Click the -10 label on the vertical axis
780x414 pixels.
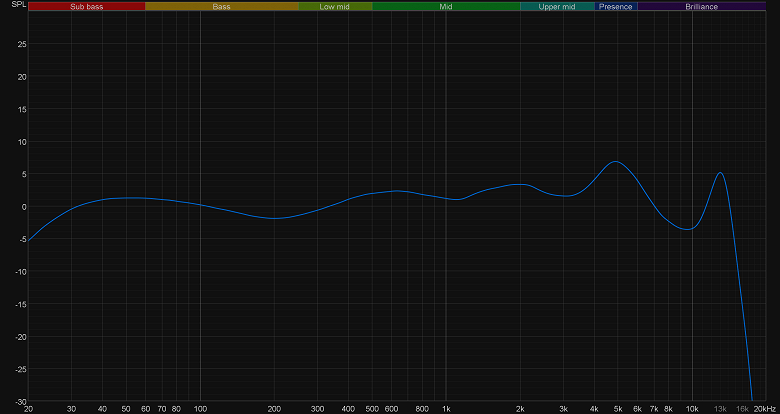21,272
